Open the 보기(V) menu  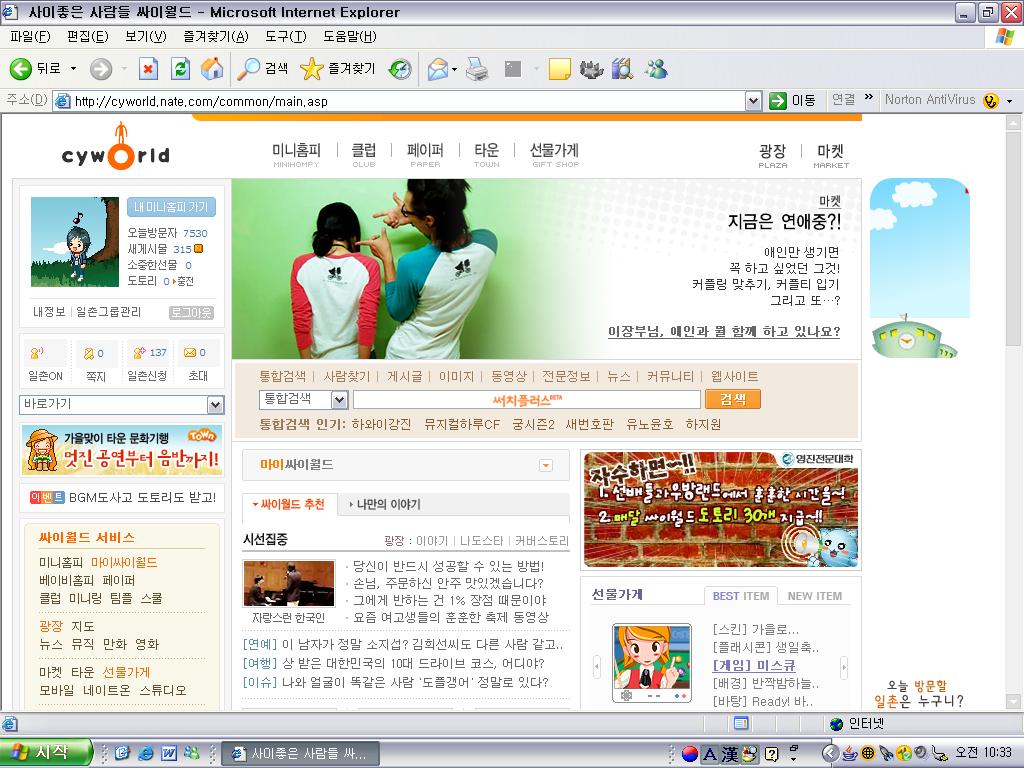coord(146,37)
